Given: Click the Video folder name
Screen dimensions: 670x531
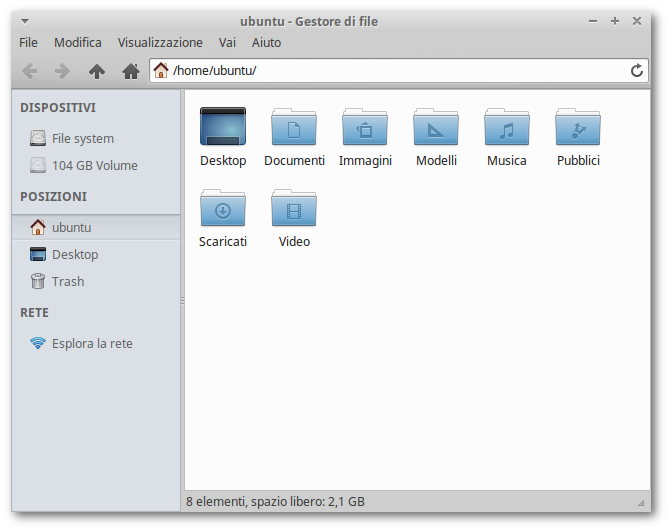Looking at the screenshot, I should point(294,242).
